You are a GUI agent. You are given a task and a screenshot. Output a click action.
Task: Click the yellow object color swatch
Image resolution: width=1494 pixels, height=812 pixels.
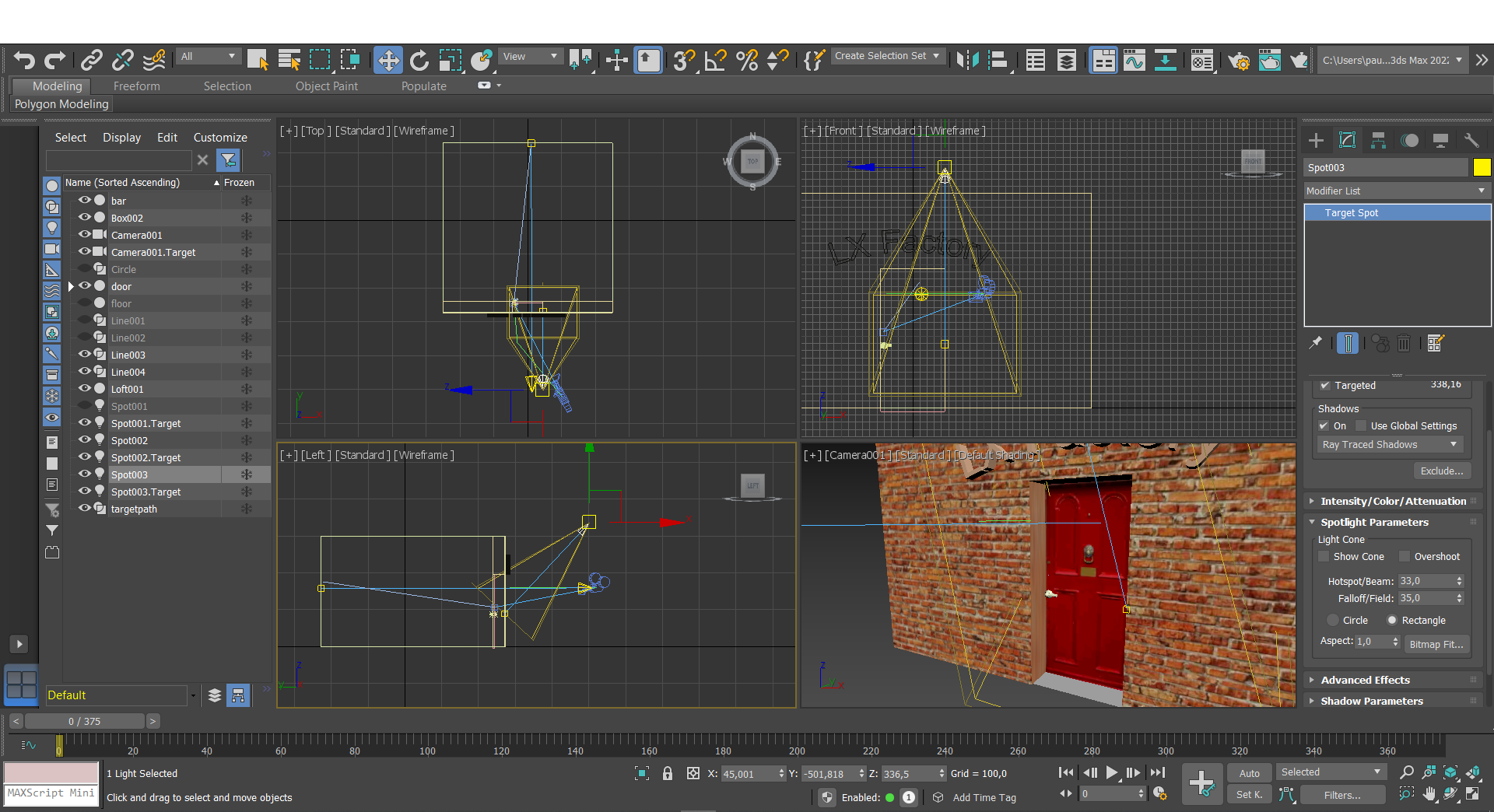tap(1482, 167)
